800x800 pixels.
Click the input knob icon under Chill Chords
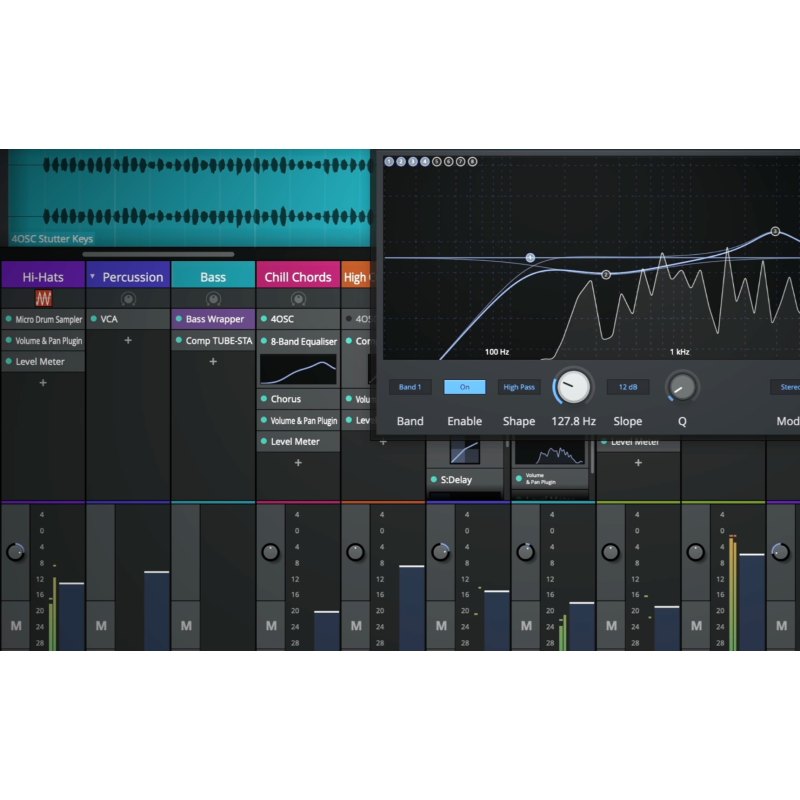click(298, 298)
